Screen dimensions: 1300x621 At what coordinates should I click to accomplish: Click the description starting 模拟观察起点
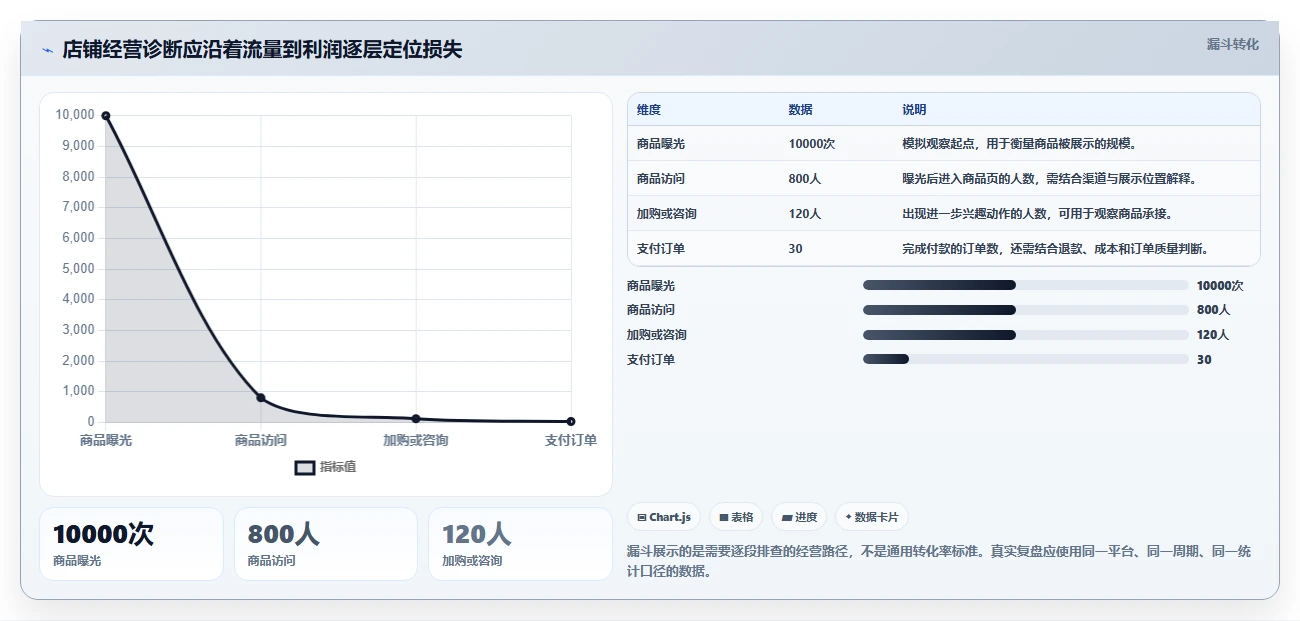point(1020,144)
